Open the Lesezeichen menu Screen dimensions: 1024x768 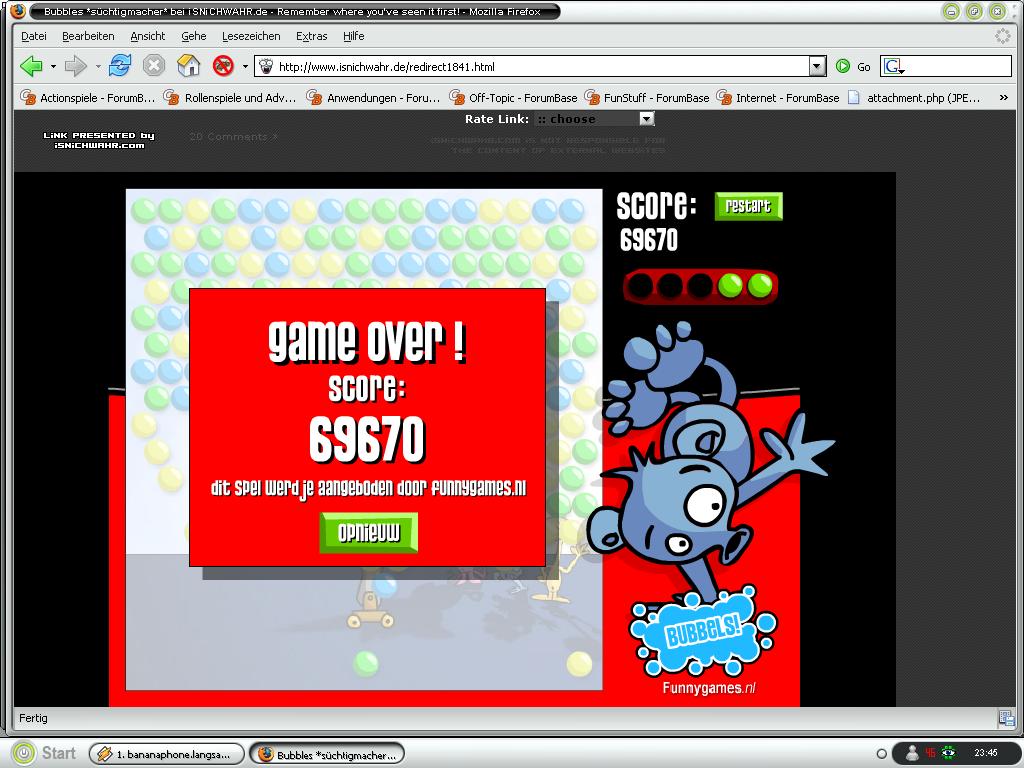pos(251,36)
